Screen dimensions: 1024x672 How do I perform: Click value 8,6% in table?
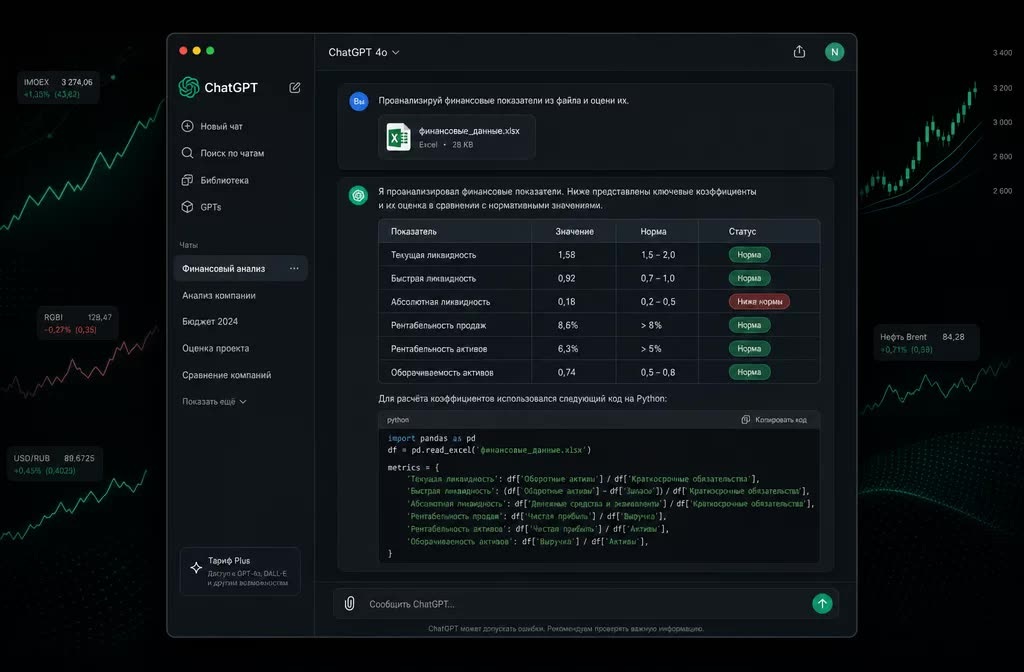point(568,325)
